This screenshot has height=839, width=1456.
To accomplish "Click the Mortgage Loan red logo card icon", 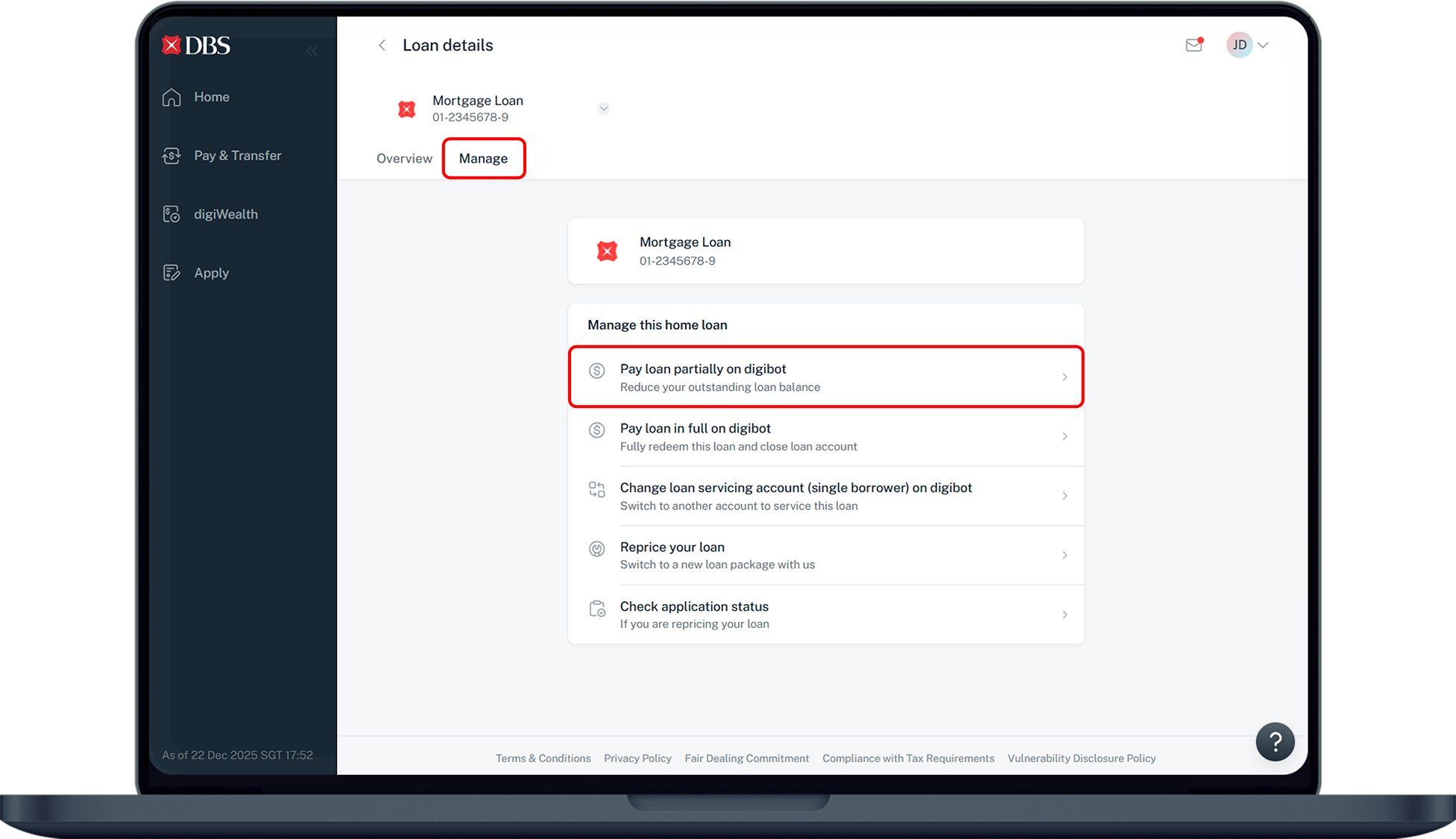I will [406, 108].
